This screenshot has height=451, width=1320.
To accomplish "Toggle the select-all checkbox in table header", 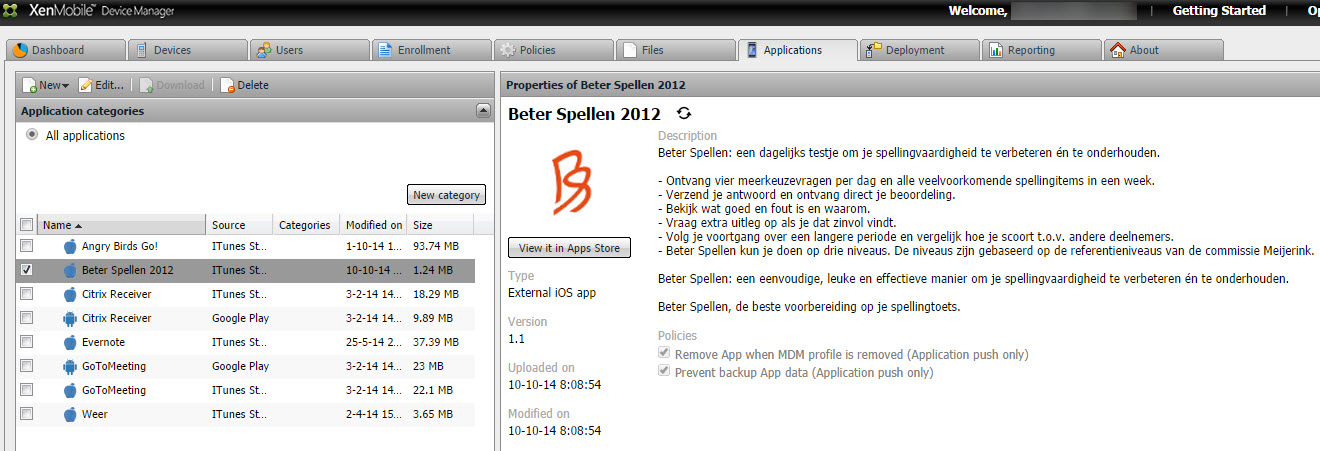I will pyautogui.click(x=26, y=225).
